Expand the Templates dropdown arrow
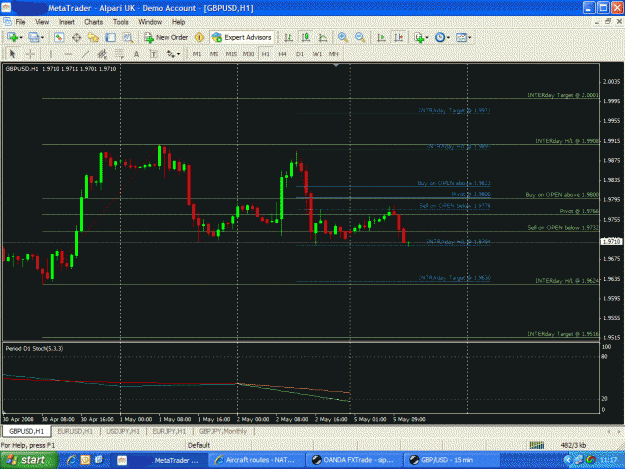 pyautogui.click(x=470, y=38)
